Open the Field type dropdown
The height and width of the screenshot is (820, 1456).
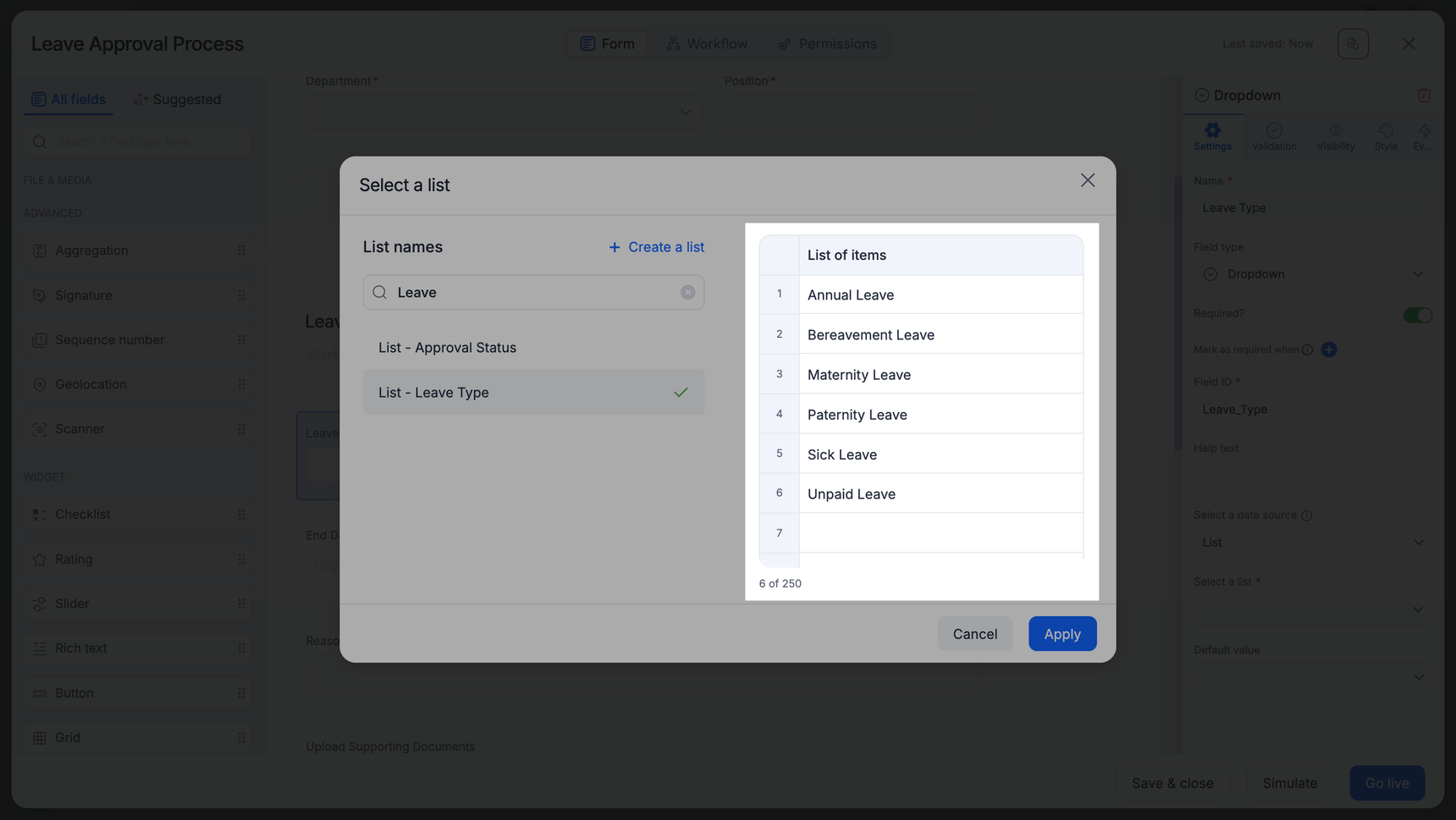1313,274
